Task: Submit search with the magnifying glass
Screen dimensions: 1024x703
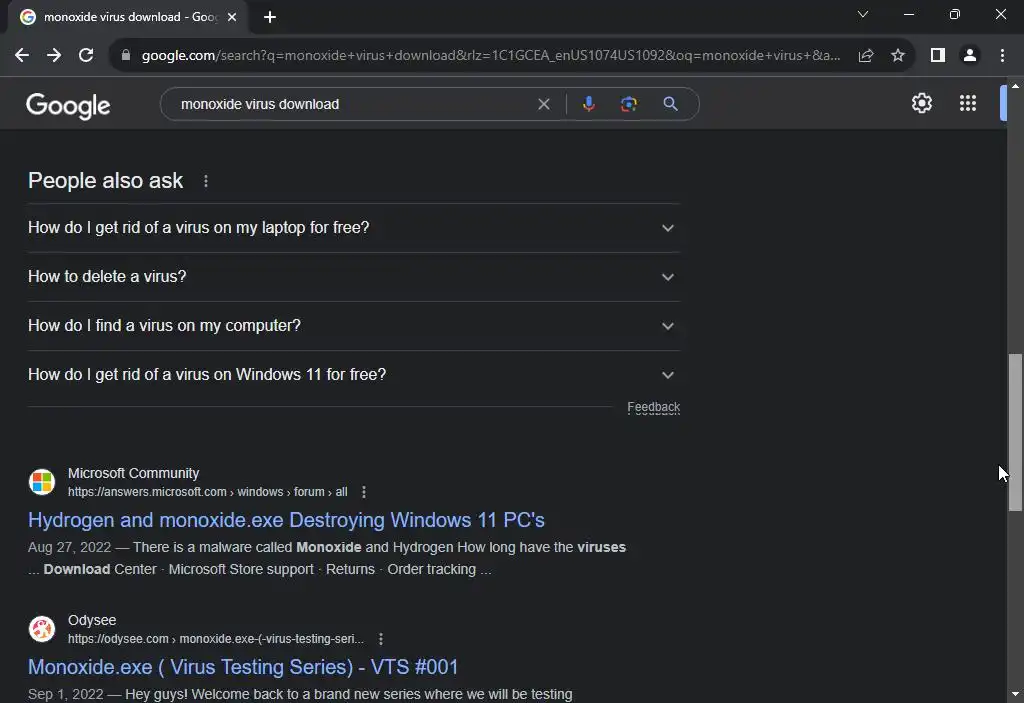Action: pos(670,104)
